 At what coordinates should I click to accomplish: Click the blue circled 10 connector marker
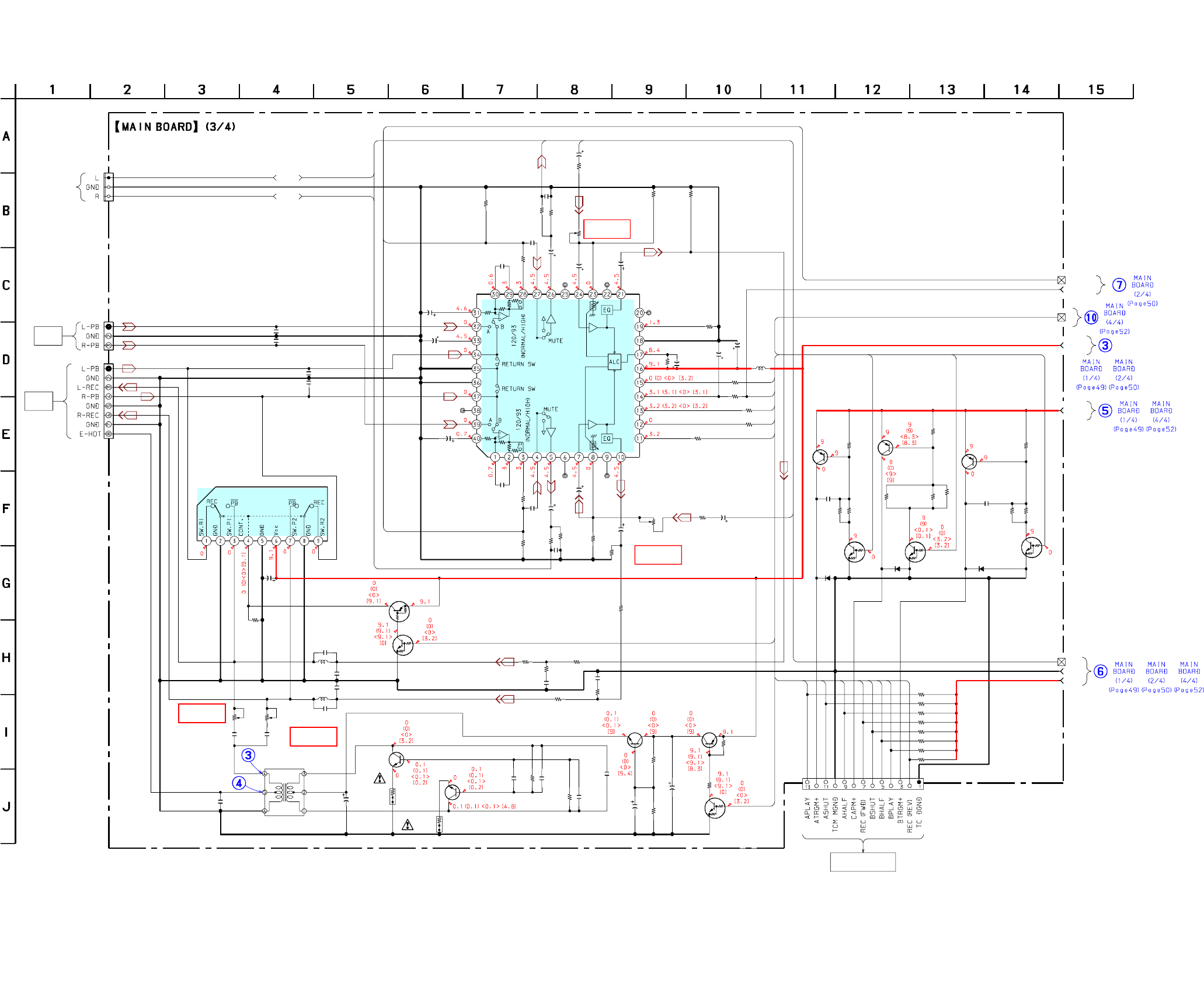coord(1091,318)
